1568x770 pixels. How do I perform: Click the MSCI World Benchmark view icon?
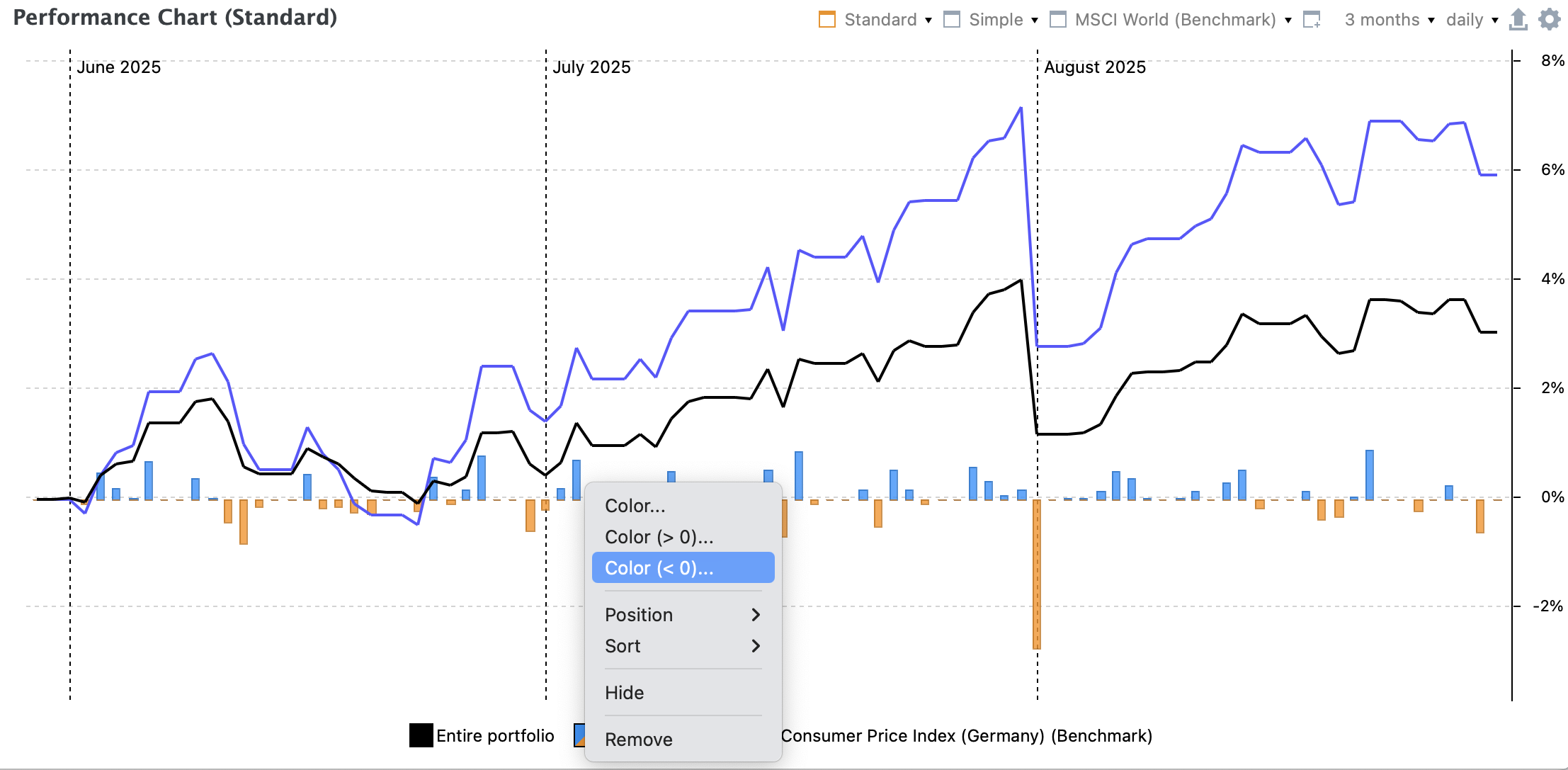[1057, 20]
